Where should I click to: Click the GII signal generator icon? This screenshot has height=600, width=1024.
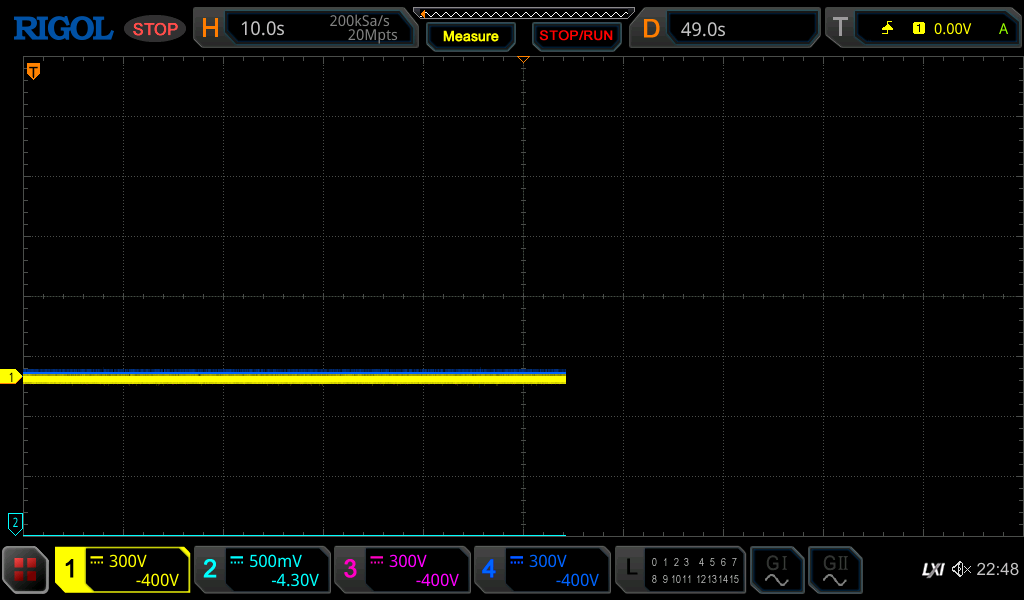tap(835, 570)
